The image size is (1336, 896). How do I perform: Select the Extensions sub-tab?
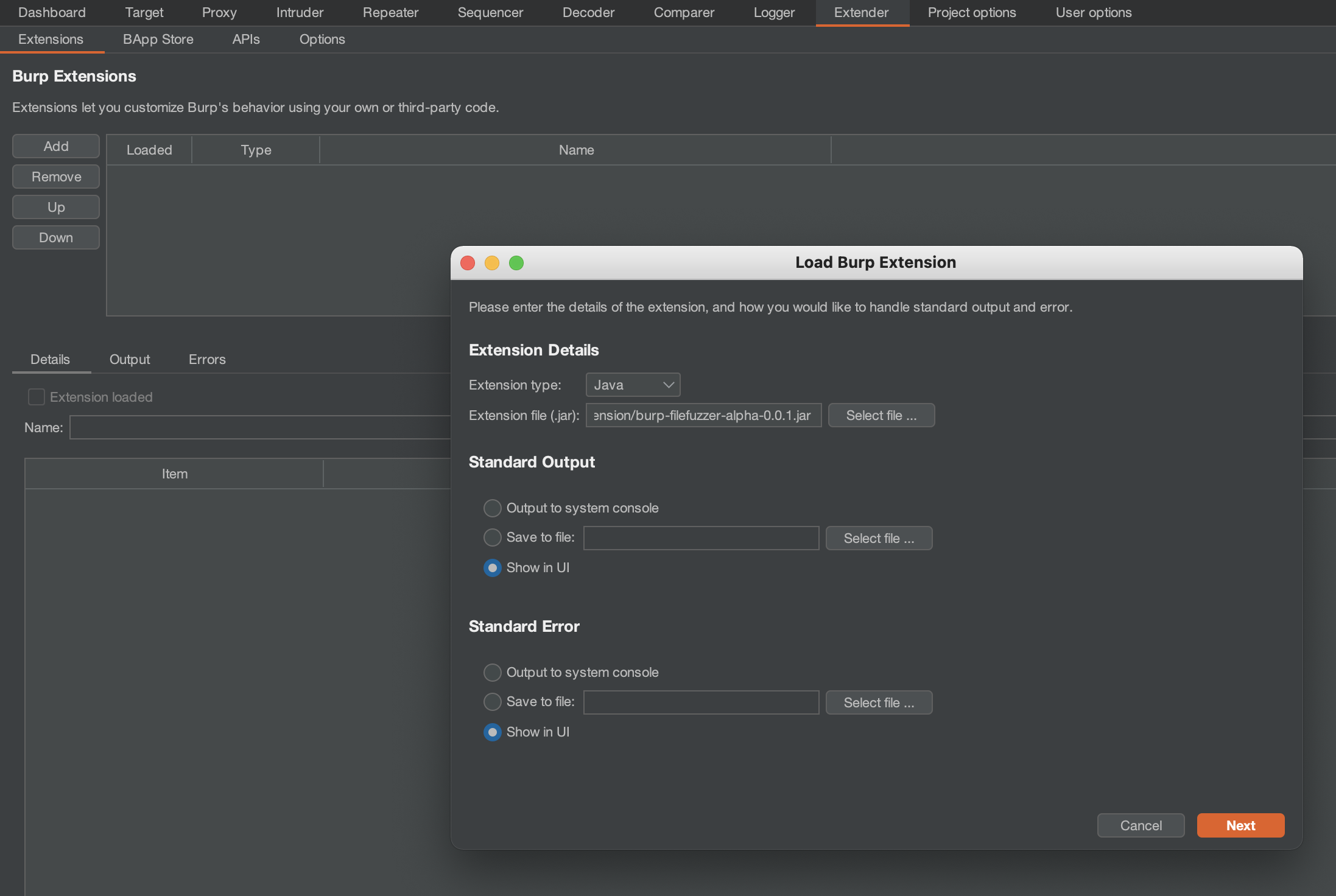[51, 39]
